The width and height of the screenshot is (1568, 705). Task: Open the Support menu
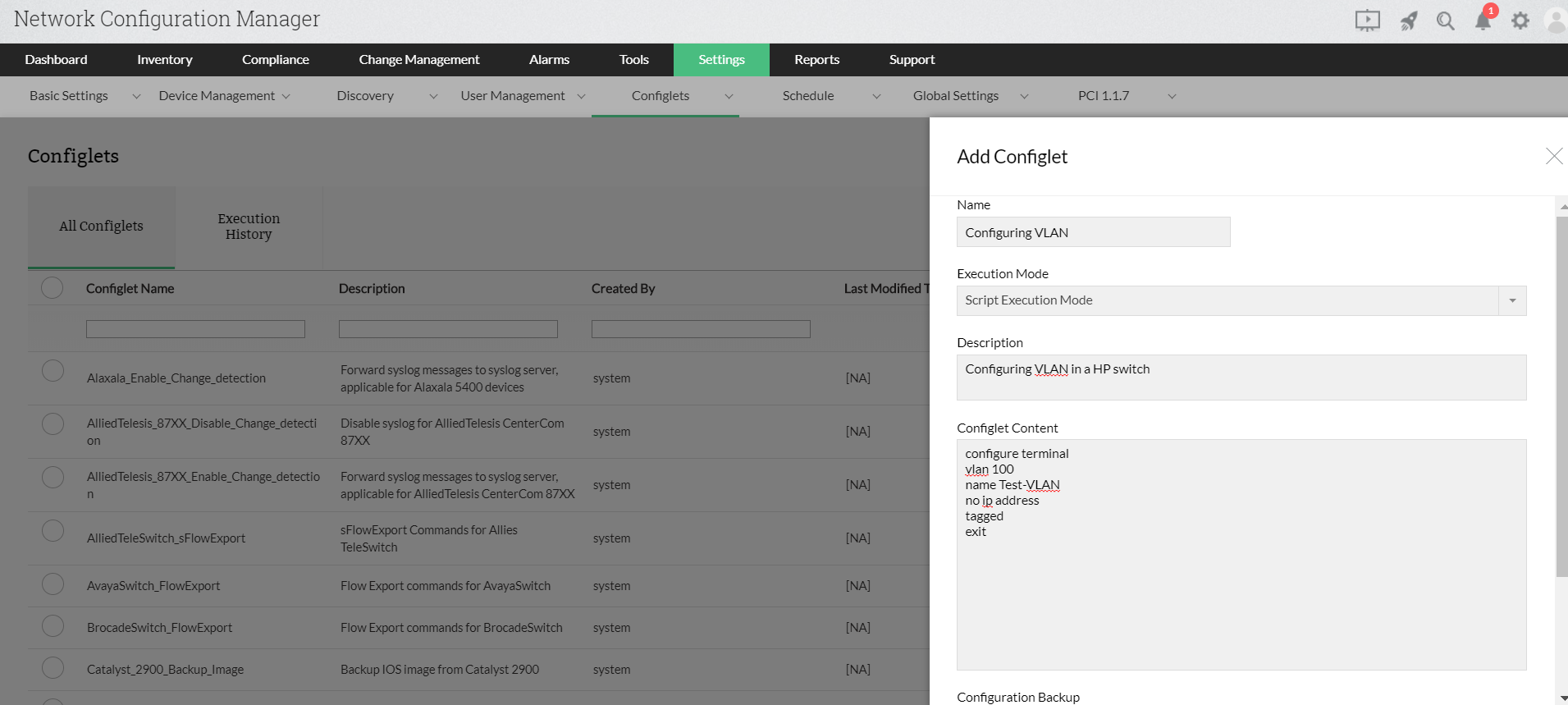click(x=912, y=60)
